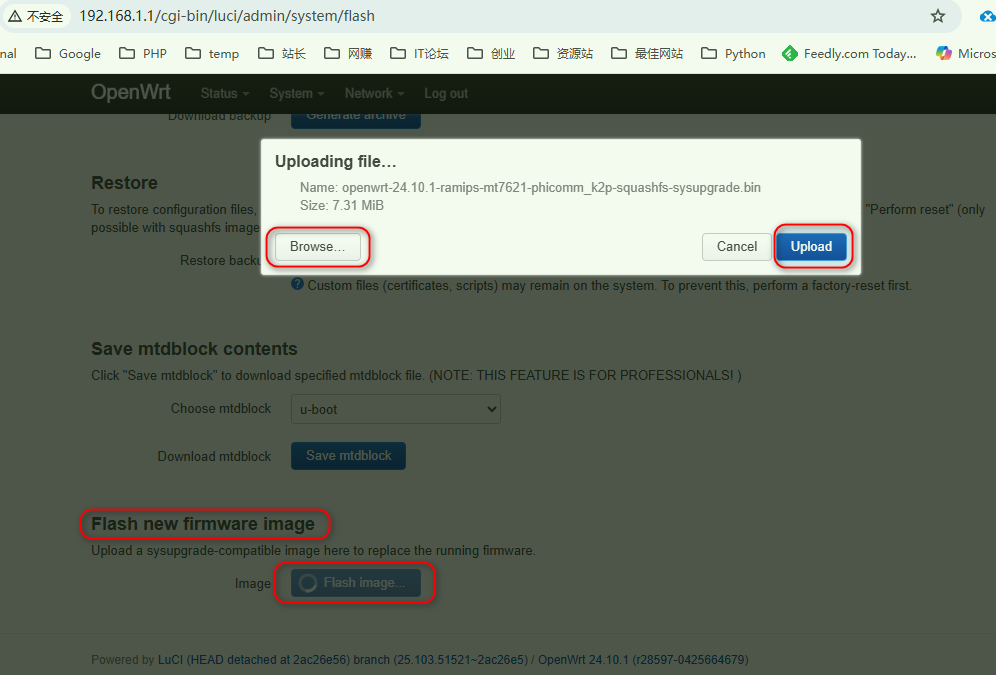Viewport: 996px width, 675px height.
Task: Click the OpenWrt brand logo
Action: [131, 93]
